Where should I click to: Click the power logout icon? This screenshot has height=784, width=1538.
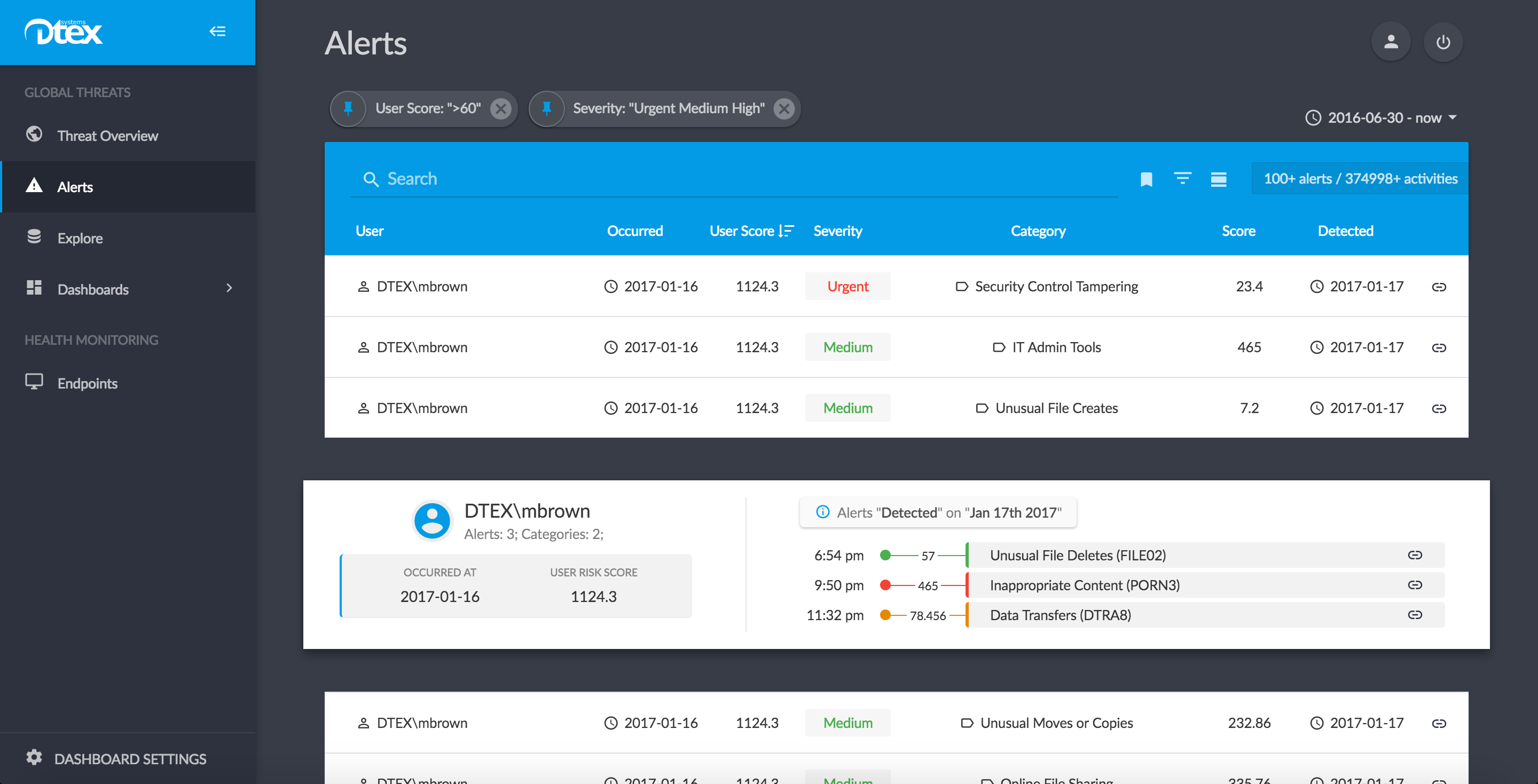point(1443,42)
